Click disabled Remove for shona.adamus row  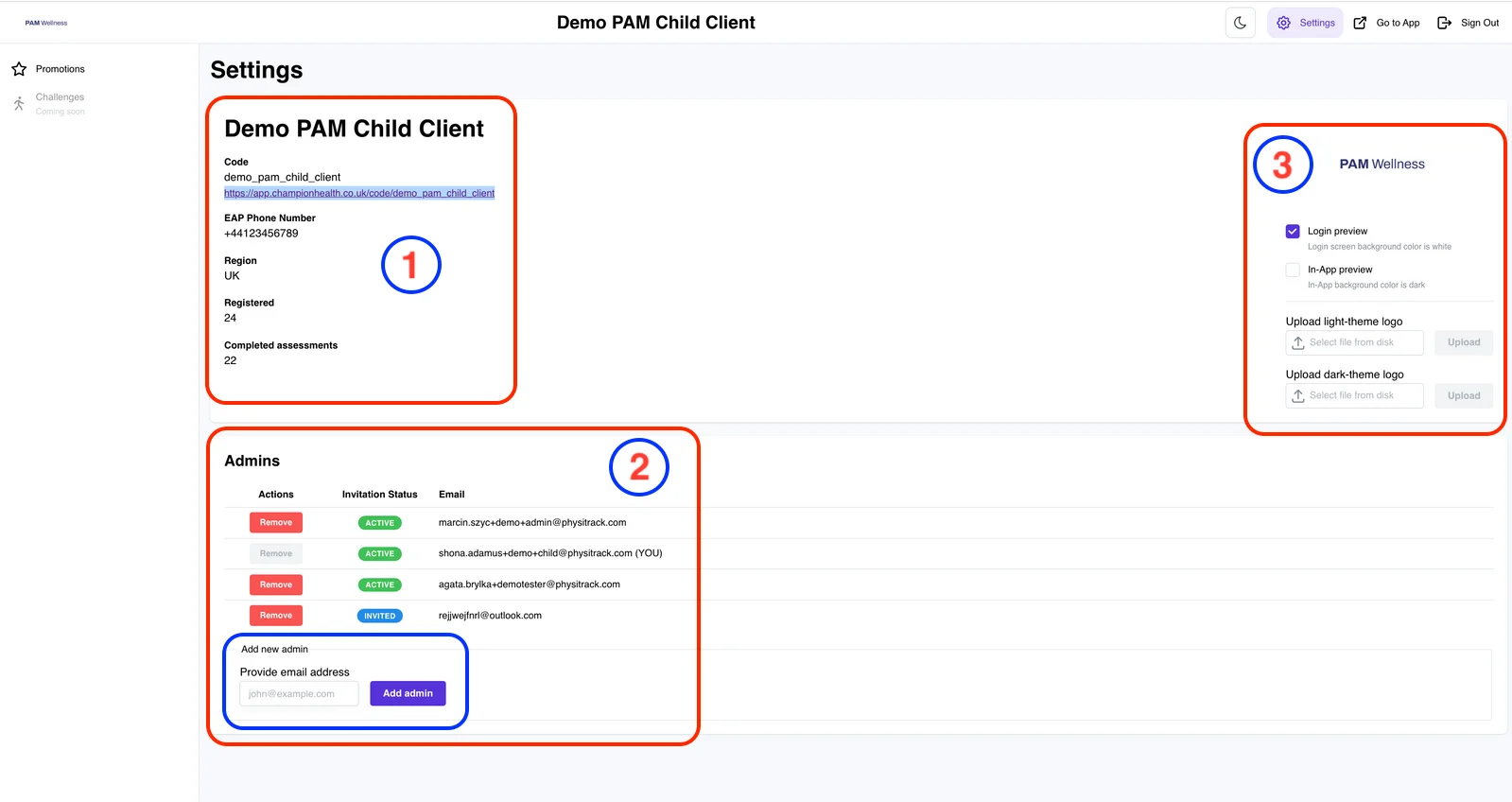tap(276, 553)
